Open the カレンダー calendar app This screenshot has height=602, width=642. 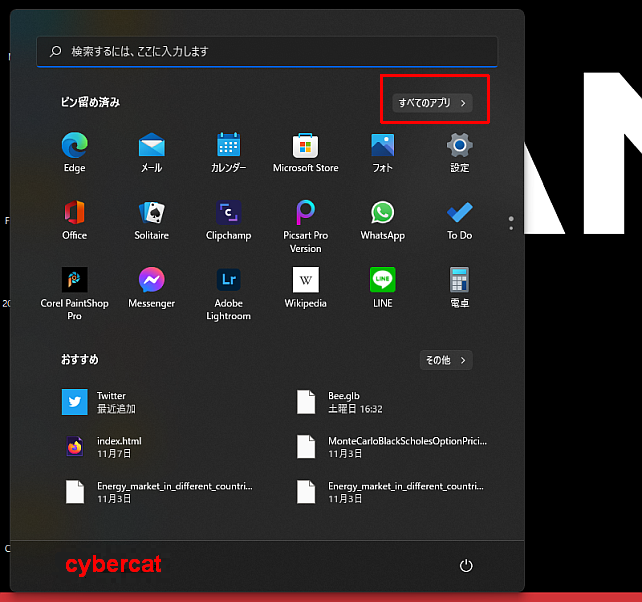[228, 152]
